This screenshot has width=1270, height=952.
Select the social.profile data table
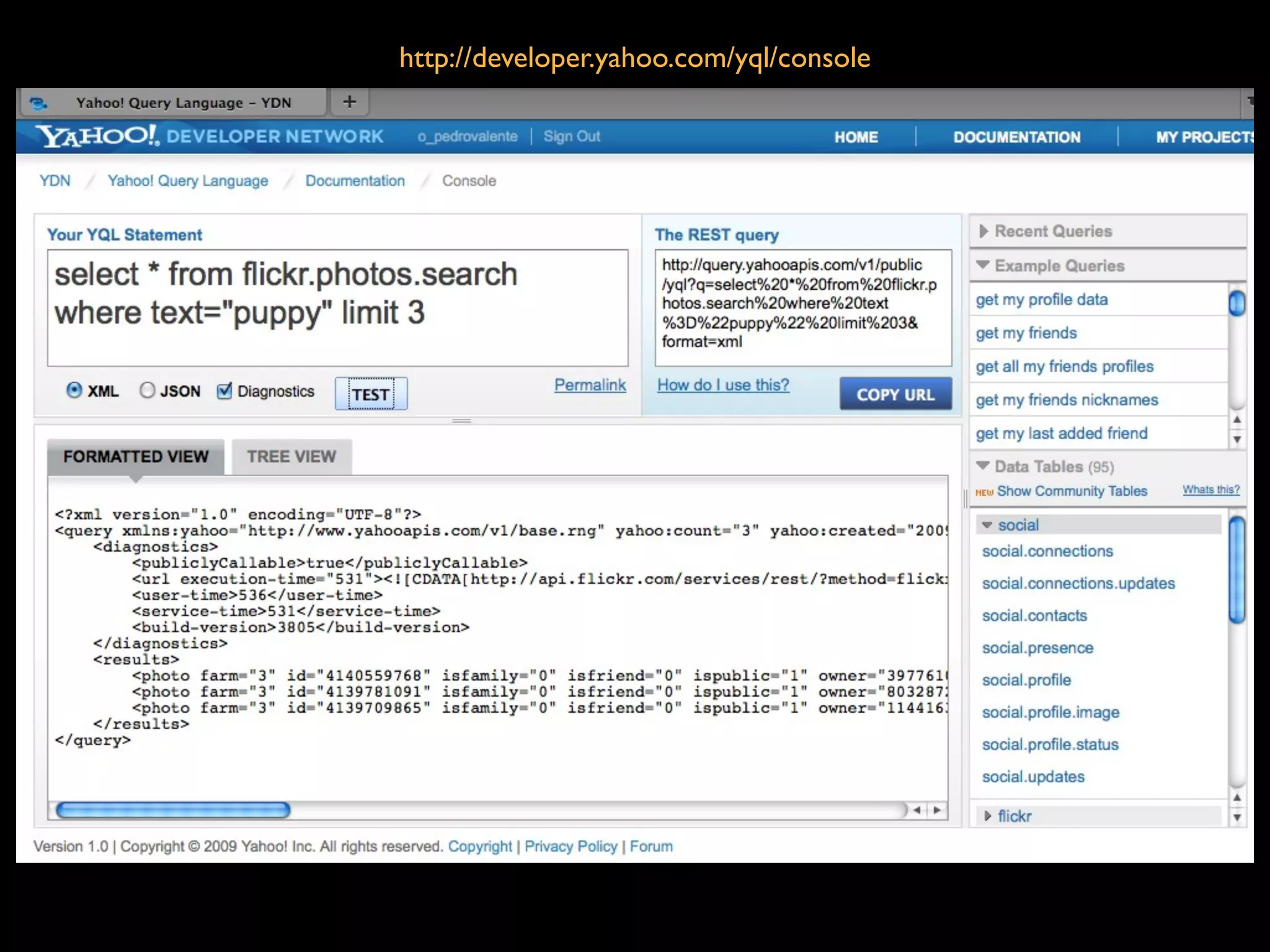point(1026,680)
